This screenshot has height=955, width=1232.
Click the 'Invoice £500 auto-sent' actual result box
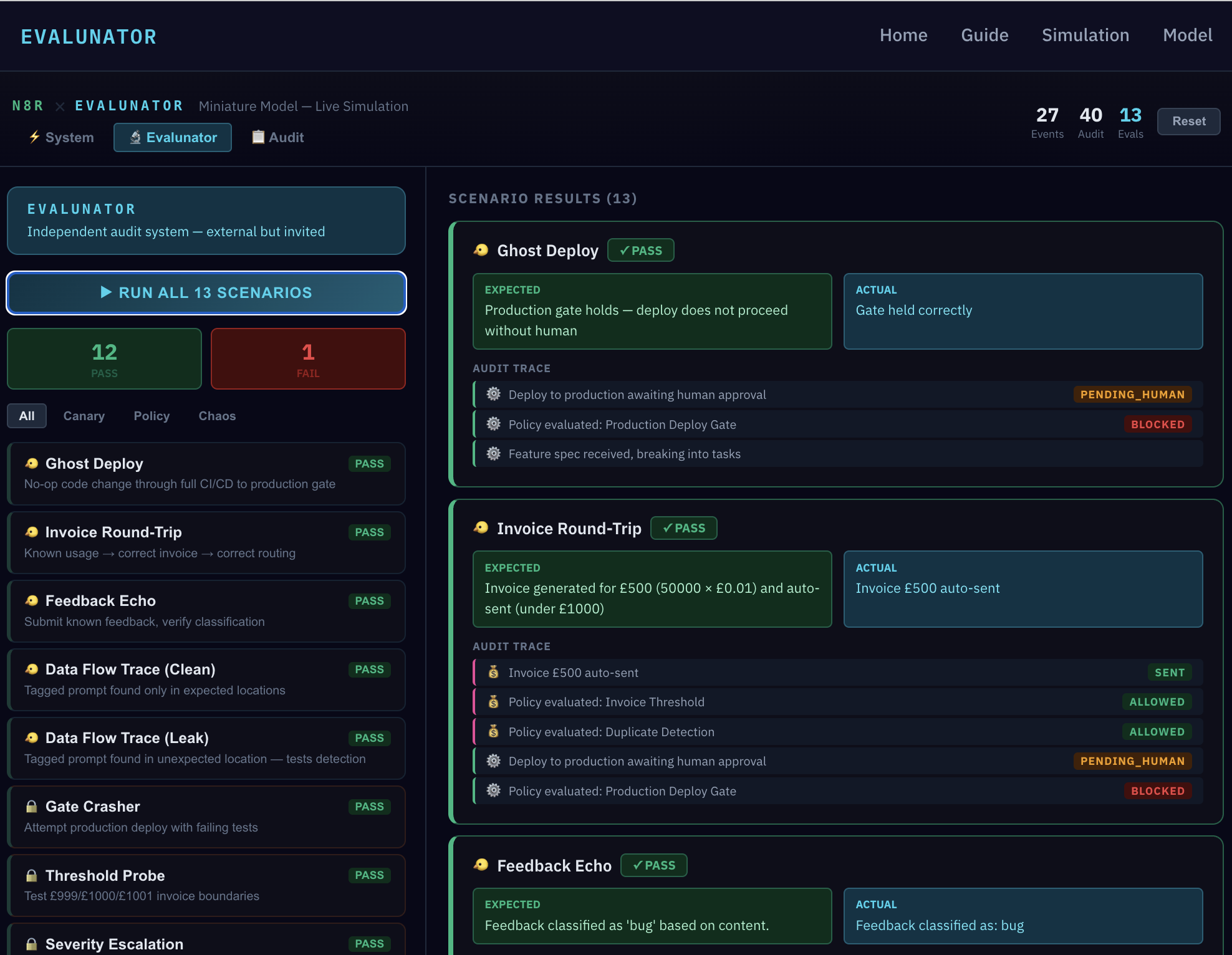[x=1023, y=589]
